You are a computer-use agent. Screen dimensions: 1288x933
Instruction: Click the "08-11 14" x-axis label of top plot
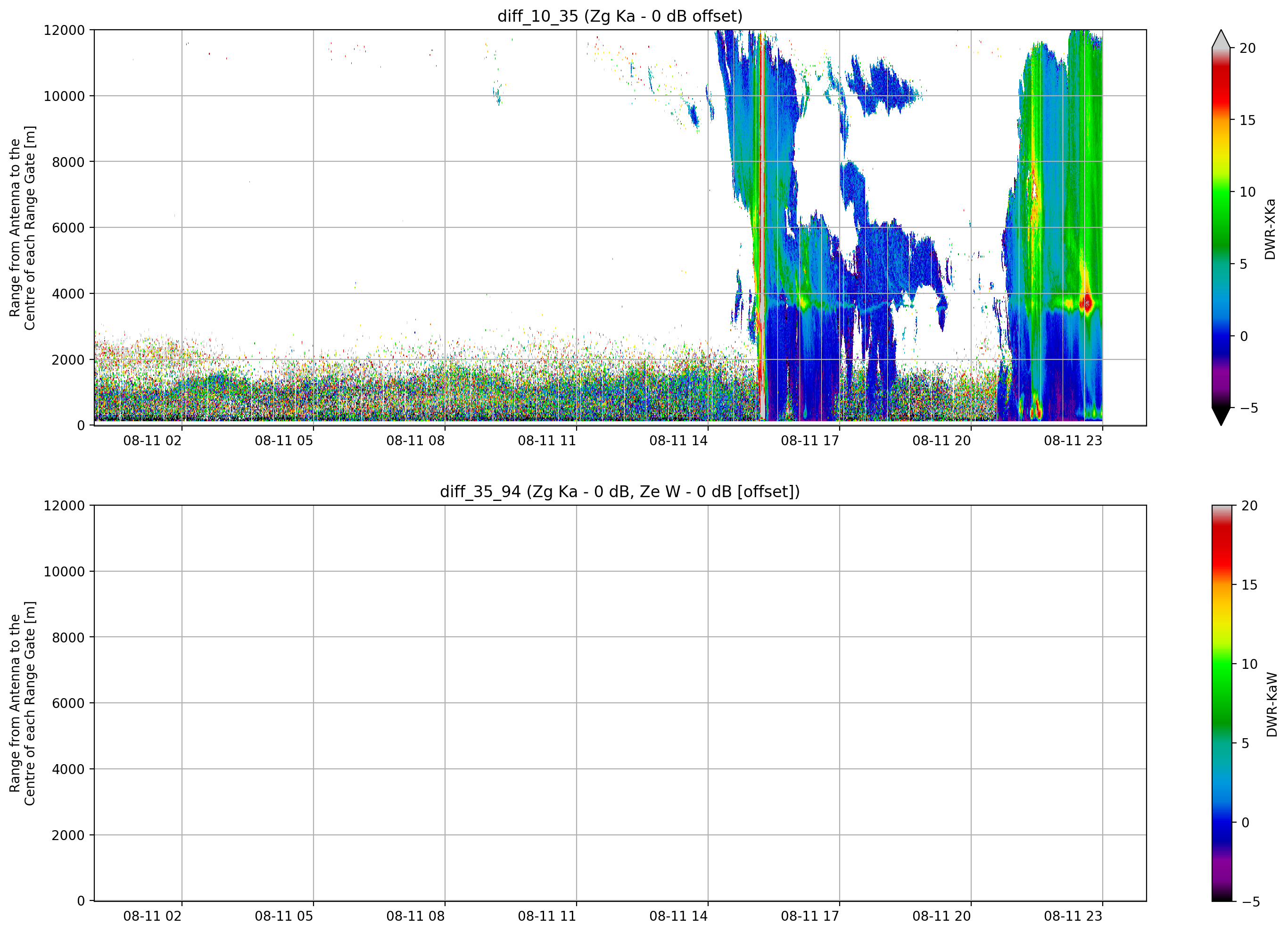pyautogui.click(x=678, y=441)
